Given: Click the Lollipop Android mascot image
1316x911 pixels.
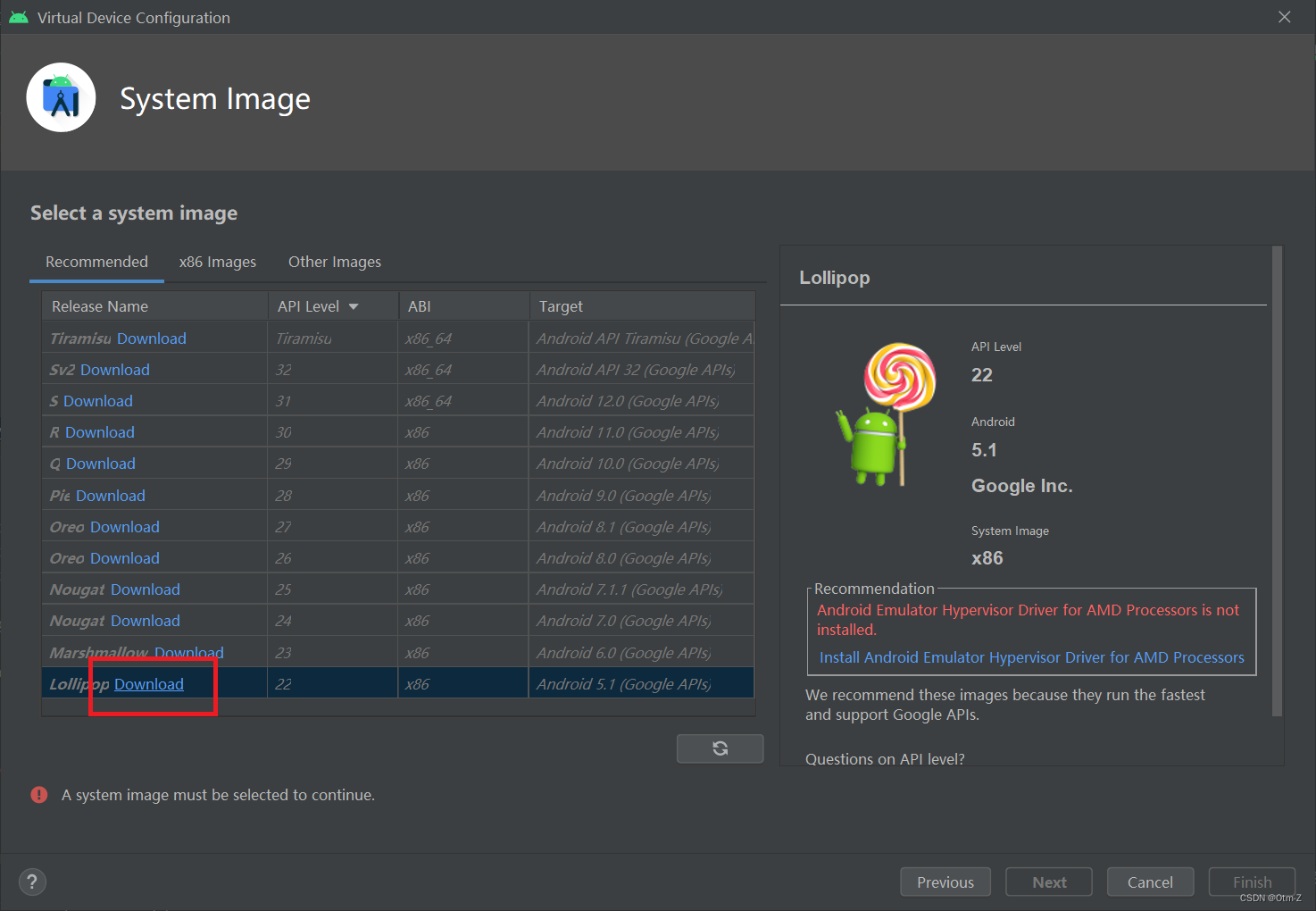Looking at the screenshot, I should (x=886, y=414).
